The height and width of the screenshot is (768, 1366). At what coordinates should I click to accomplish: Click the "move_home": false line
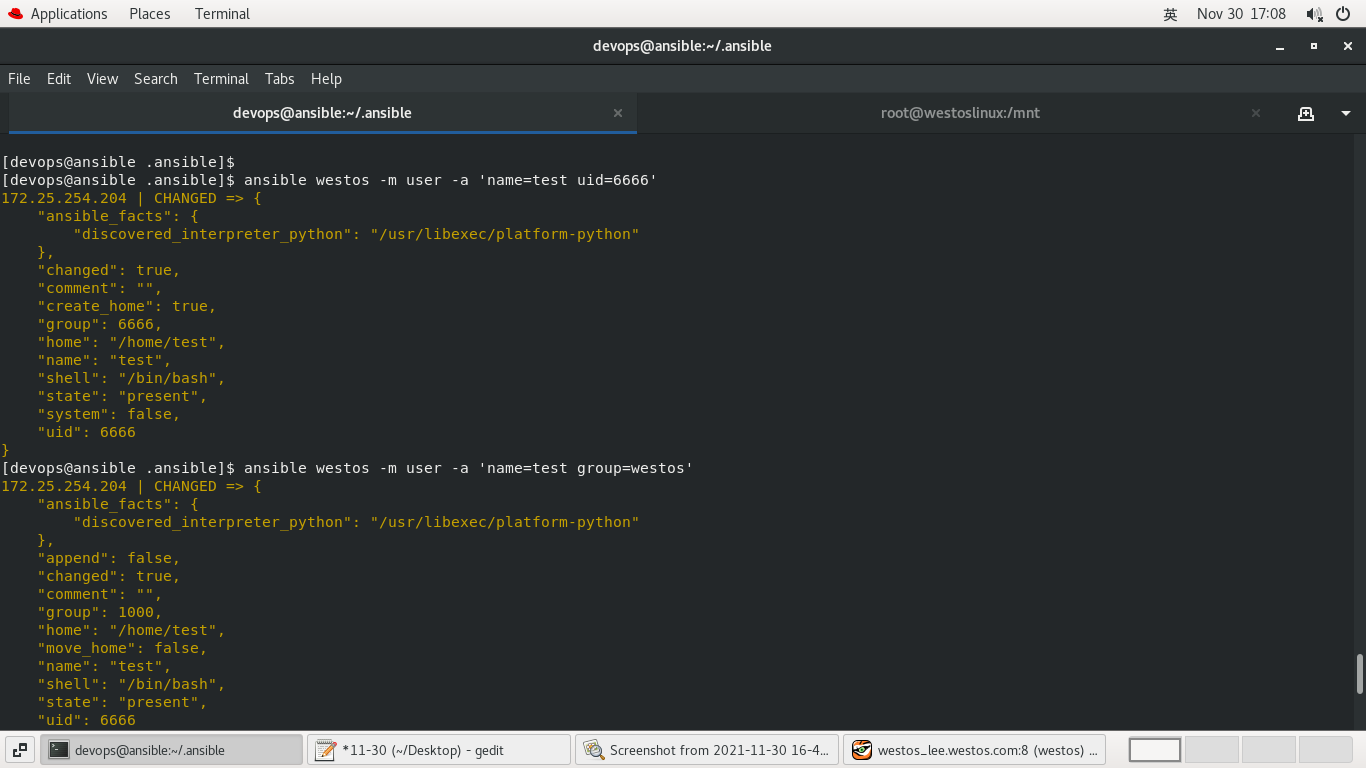click(x=122, y=648)
